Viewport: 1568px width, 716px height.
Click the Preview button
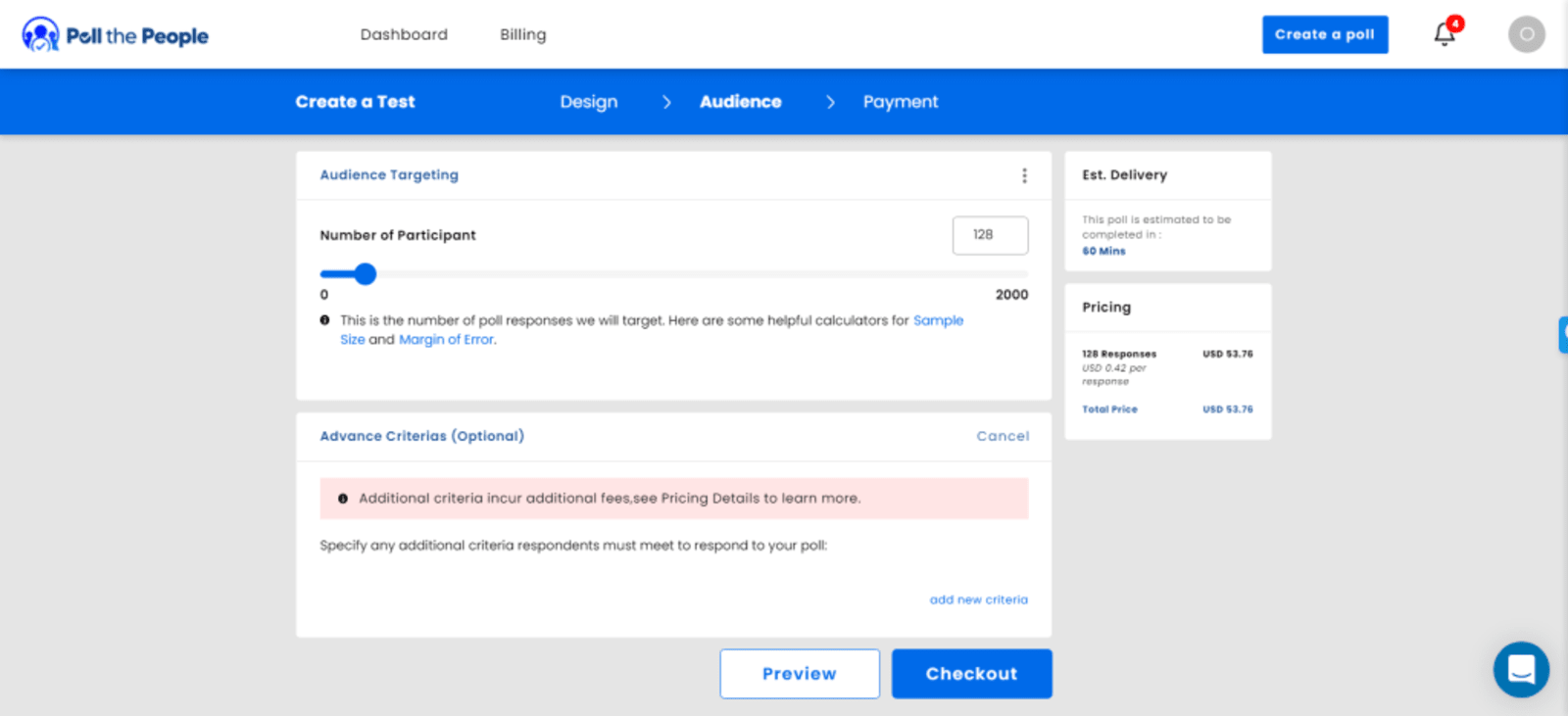tap(800, 674)
